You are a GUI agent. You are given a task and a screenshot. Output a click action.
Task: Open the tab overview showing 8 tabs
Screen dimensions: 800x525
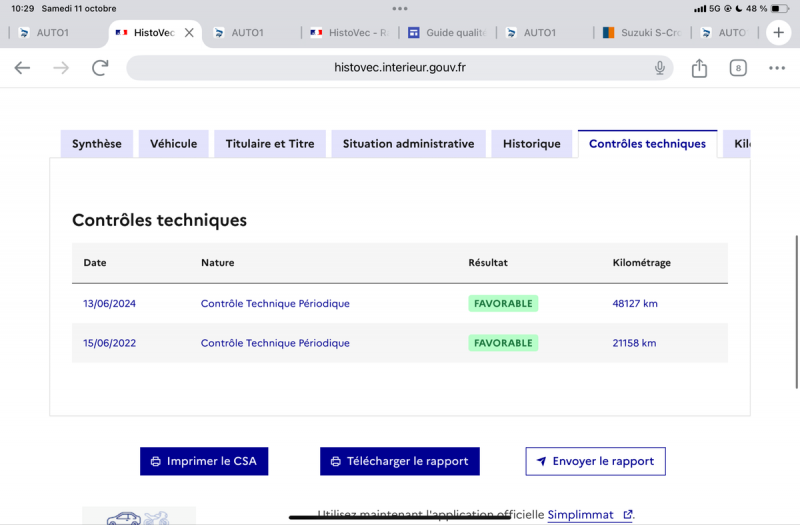click(738, 68)
